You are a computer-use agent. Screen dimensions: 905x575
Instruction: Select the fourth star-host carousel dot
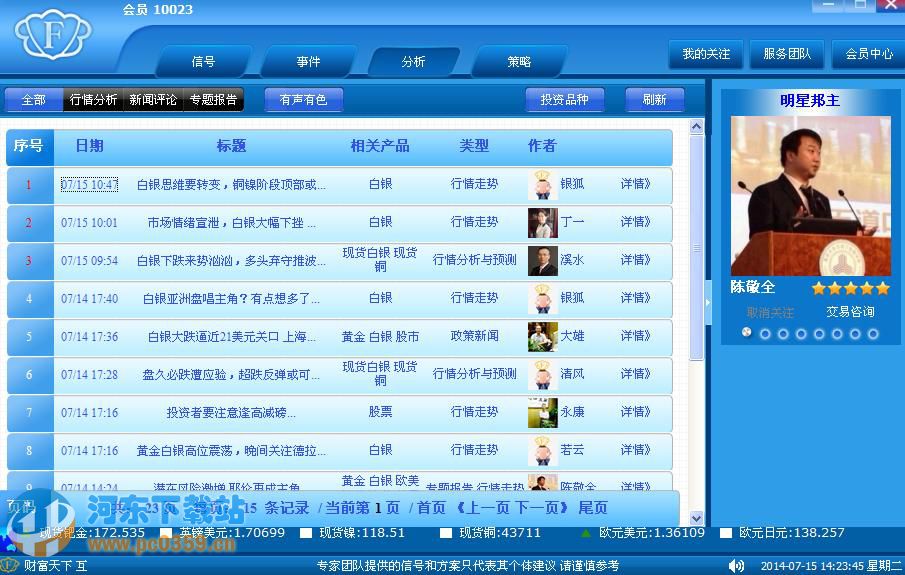pyautogui.click(x=801, y=334)
